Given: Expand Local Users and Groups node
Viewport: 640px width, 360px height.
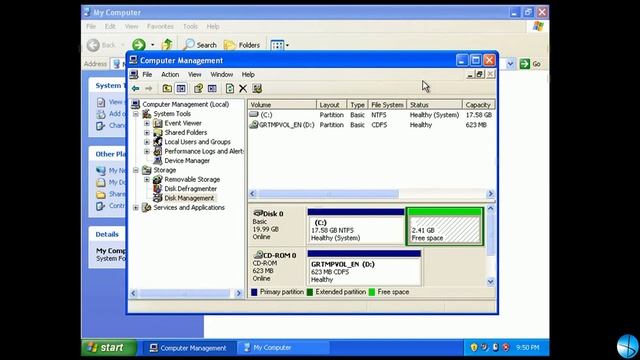Looking at the screenshot, I should (147, 142).
